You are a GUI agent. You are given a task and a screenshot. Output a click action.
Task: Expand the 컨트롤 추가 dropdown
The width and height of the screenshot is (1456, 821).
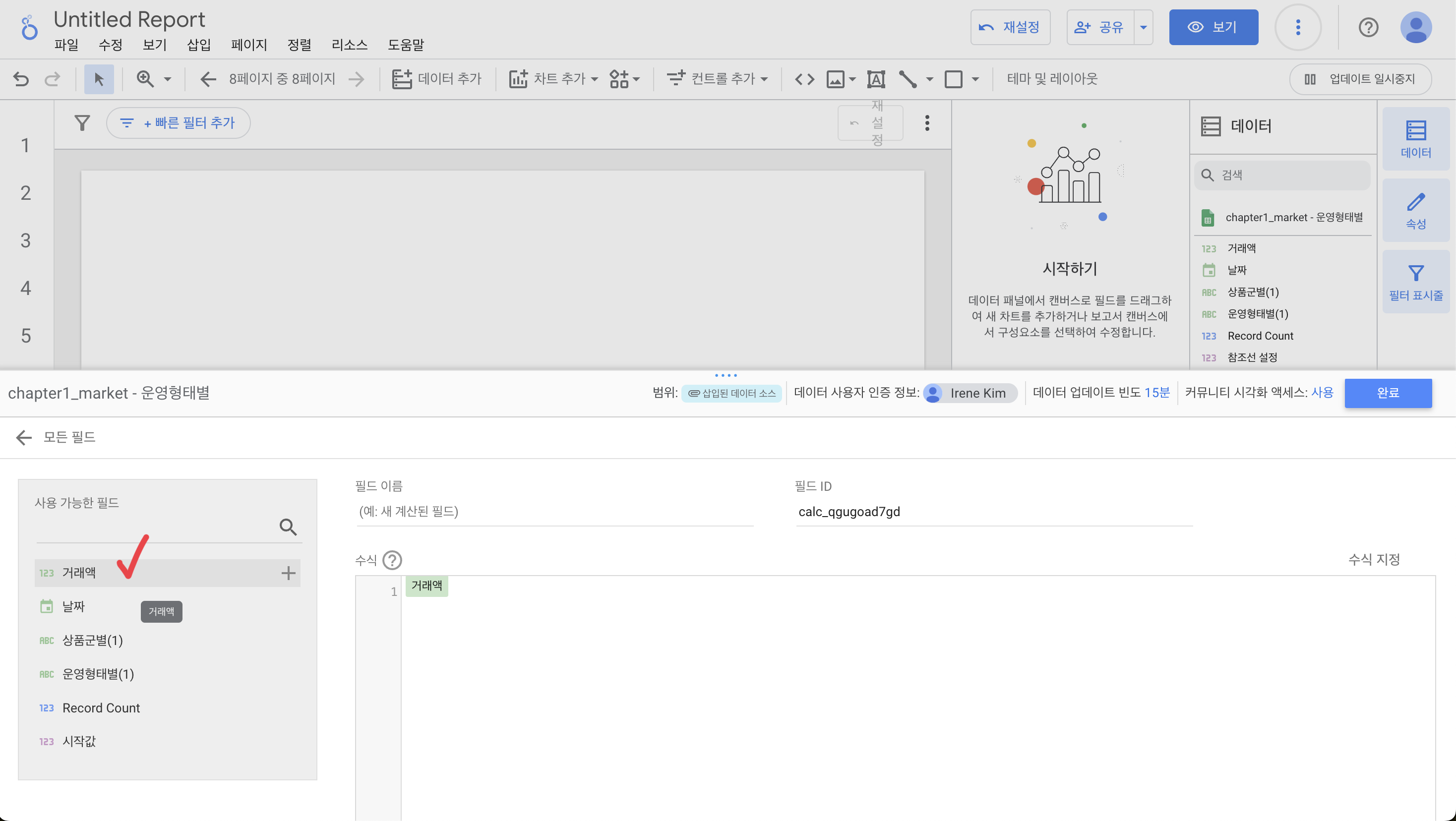(x=717, y=78)
